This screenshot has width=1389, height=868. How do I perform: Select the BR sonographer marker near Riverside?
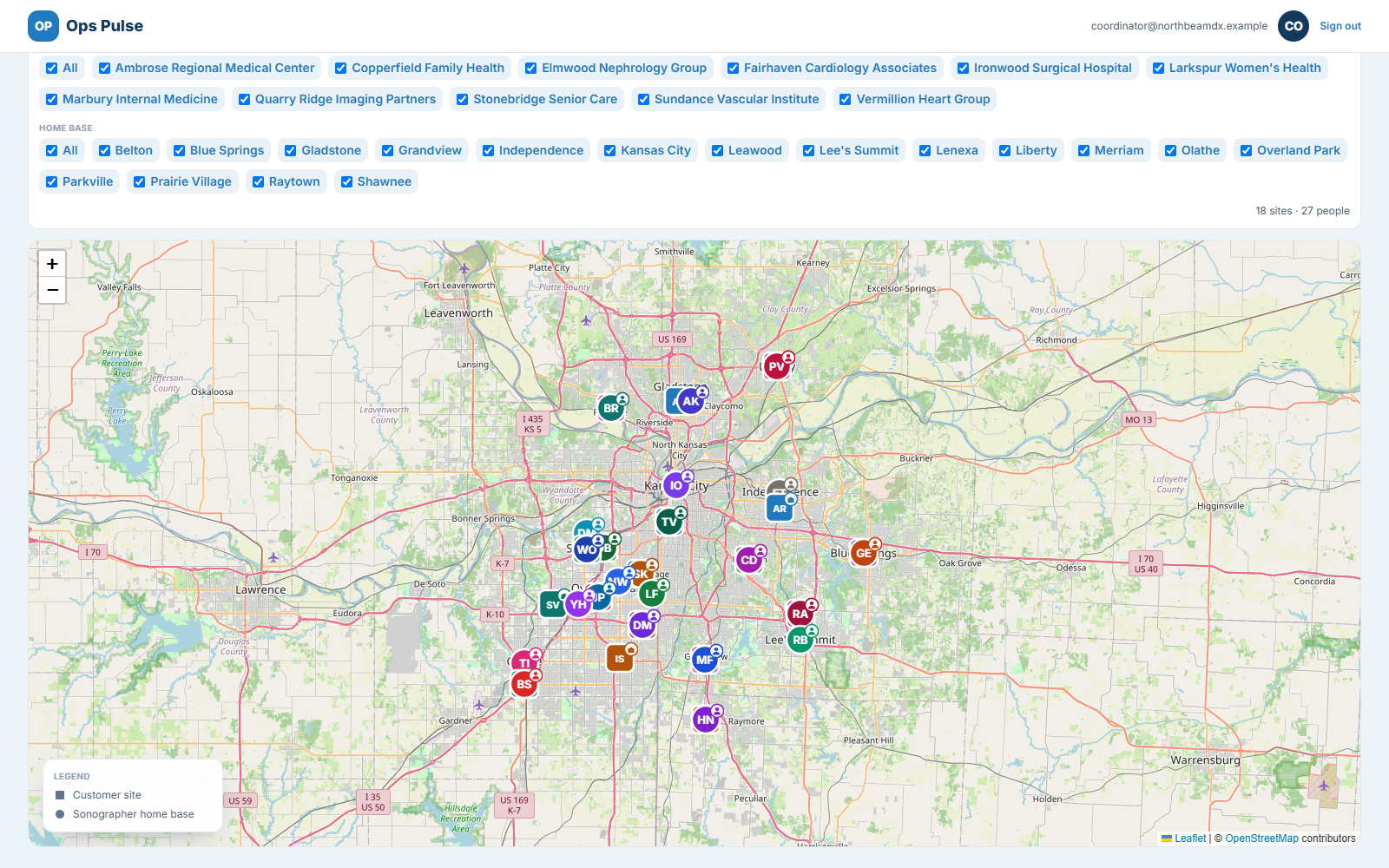pos(611,408)
